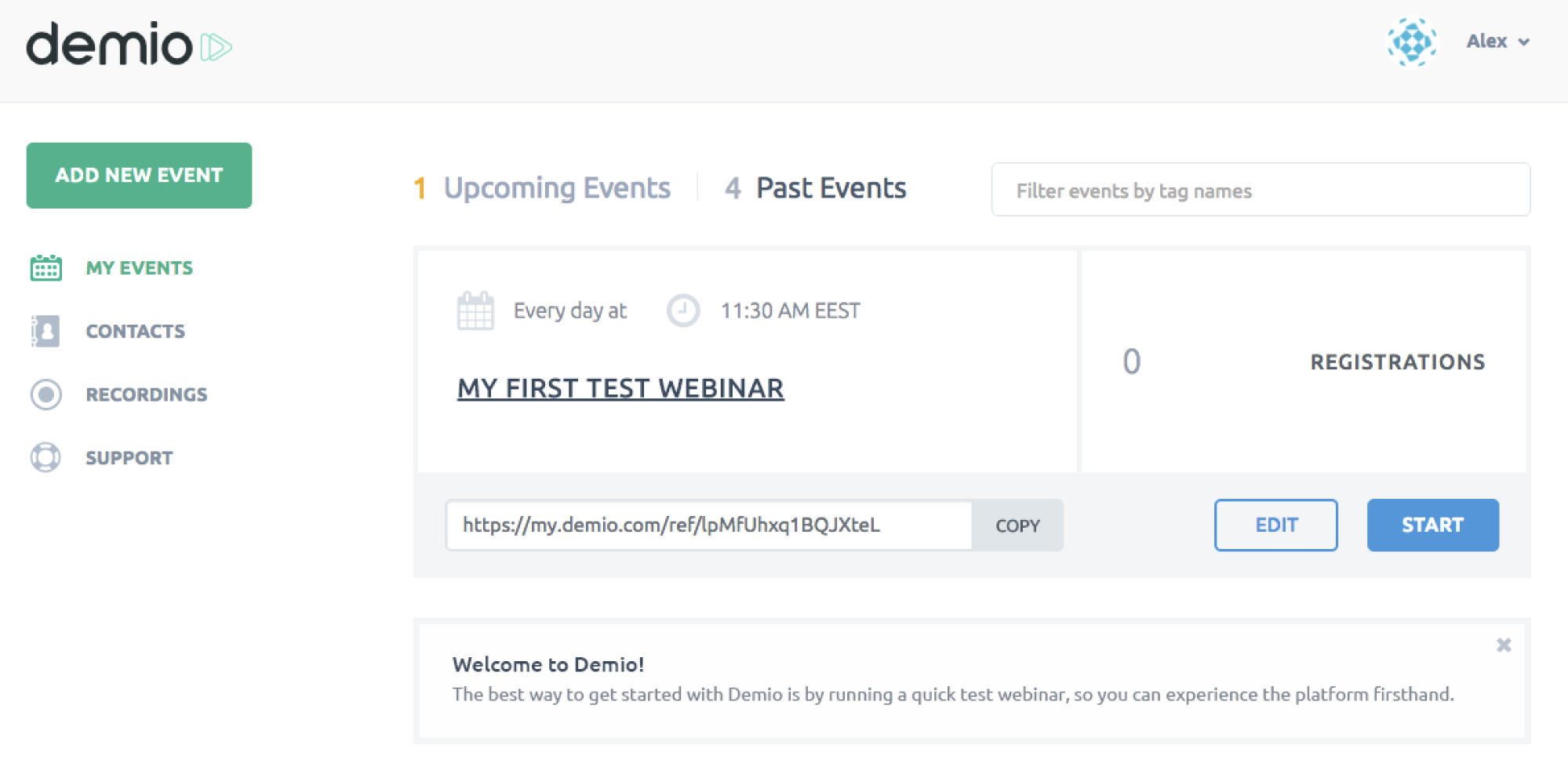The height and width of the screenshot is (778, 1568).
Task: Copy the webinar link
Action: pyautogui.click(x=1017, y=525)
